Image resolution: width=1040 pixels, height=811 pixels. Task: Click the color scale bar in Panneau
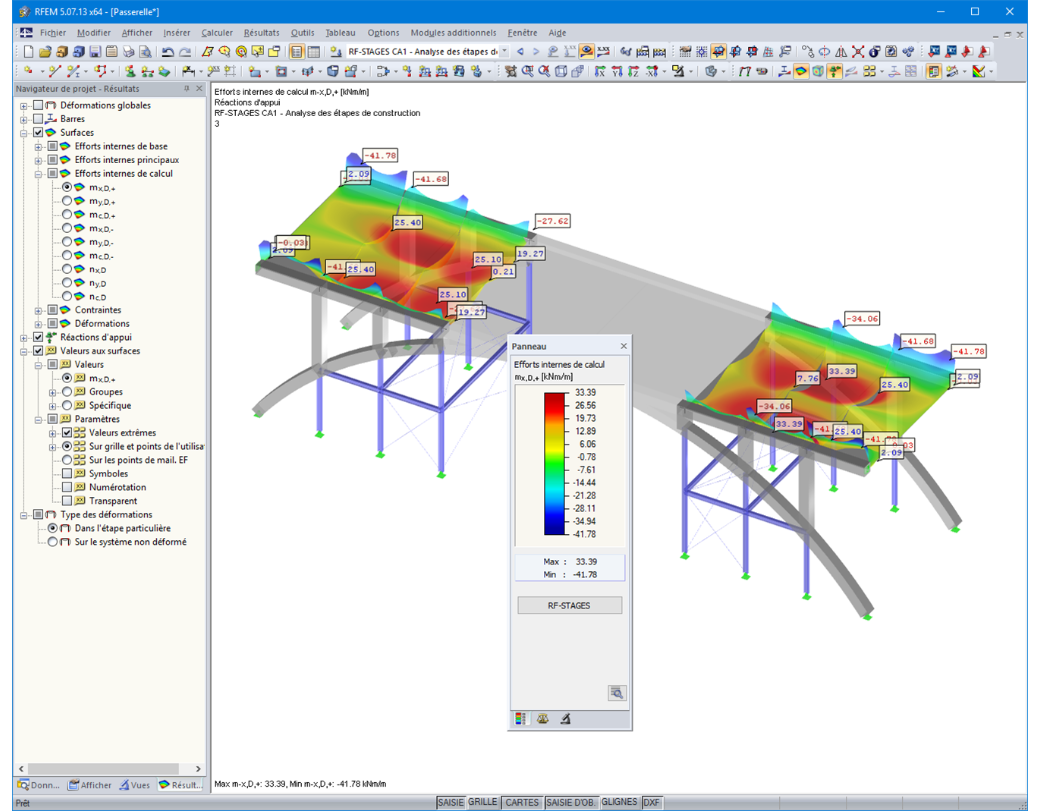pyautogui.click(x=554, y=464)
